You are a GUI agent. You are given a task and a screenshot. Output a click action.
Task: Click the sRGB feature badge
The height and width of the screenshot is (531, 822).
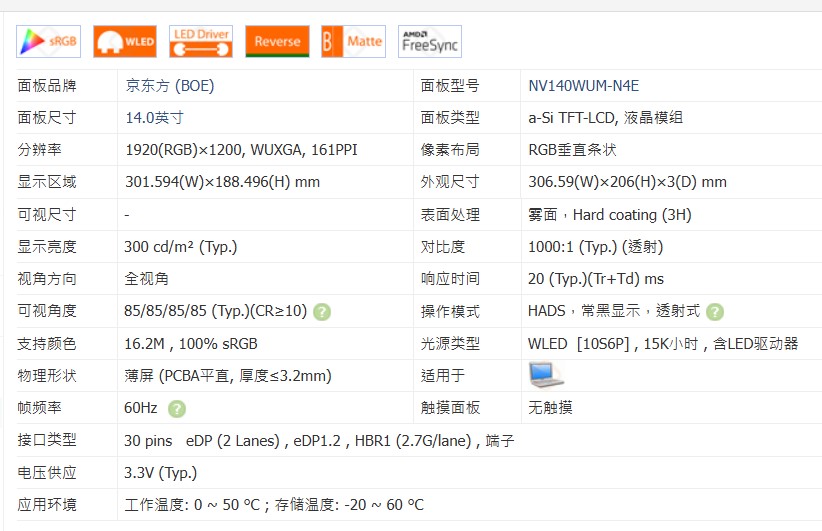click(49, 41)
